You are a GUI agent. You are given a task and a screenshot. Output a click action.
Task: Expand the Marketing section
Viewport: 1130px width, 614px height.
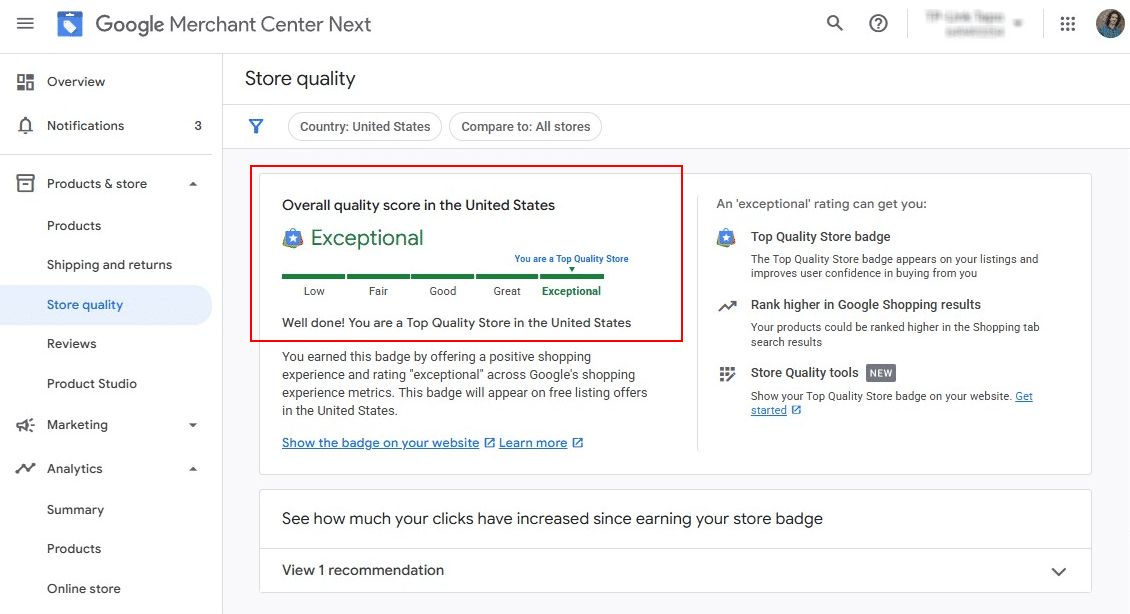point(193,425)
